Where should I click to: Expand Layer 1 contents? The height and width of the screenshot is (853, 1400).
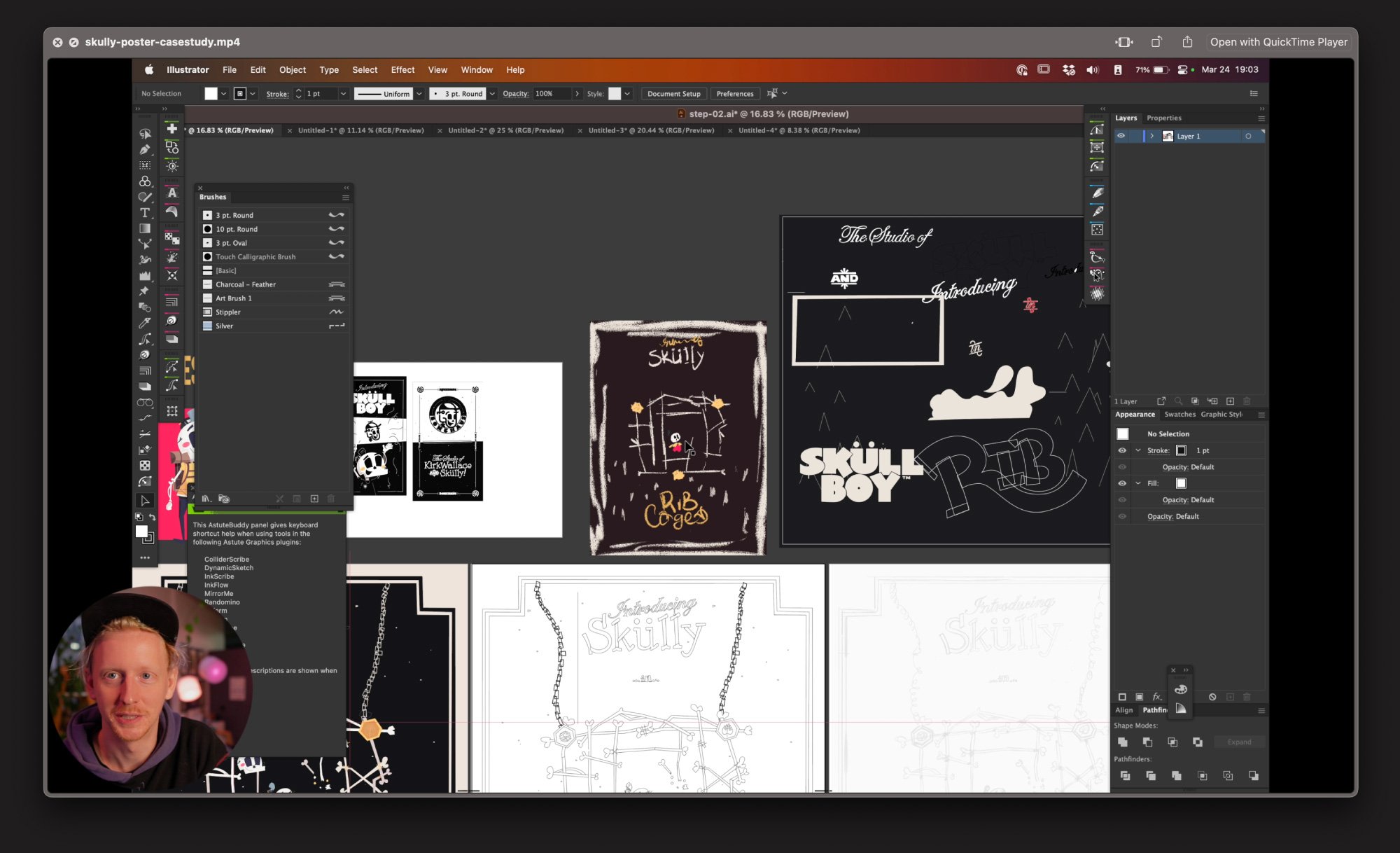(x=1152, y=136)
